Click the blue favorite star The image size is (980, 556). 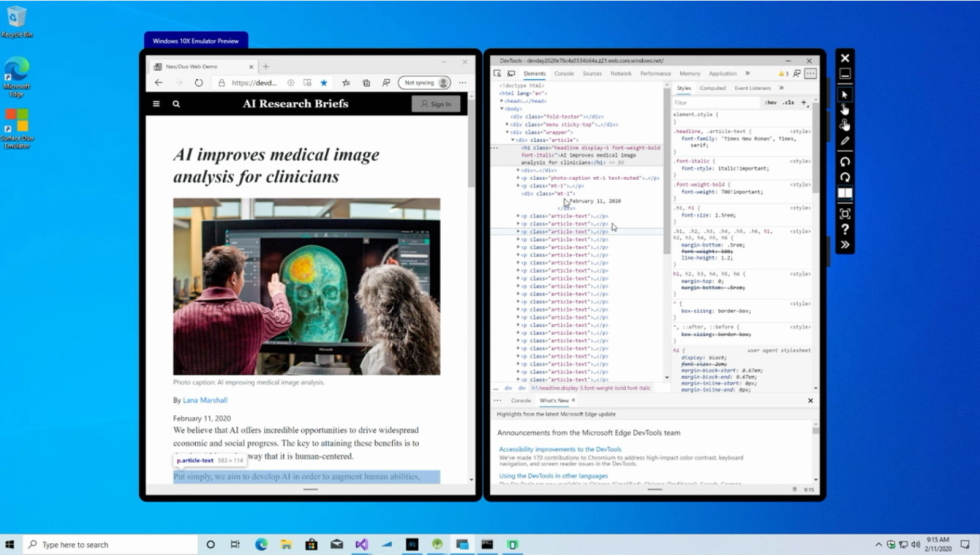pos(324,82)
